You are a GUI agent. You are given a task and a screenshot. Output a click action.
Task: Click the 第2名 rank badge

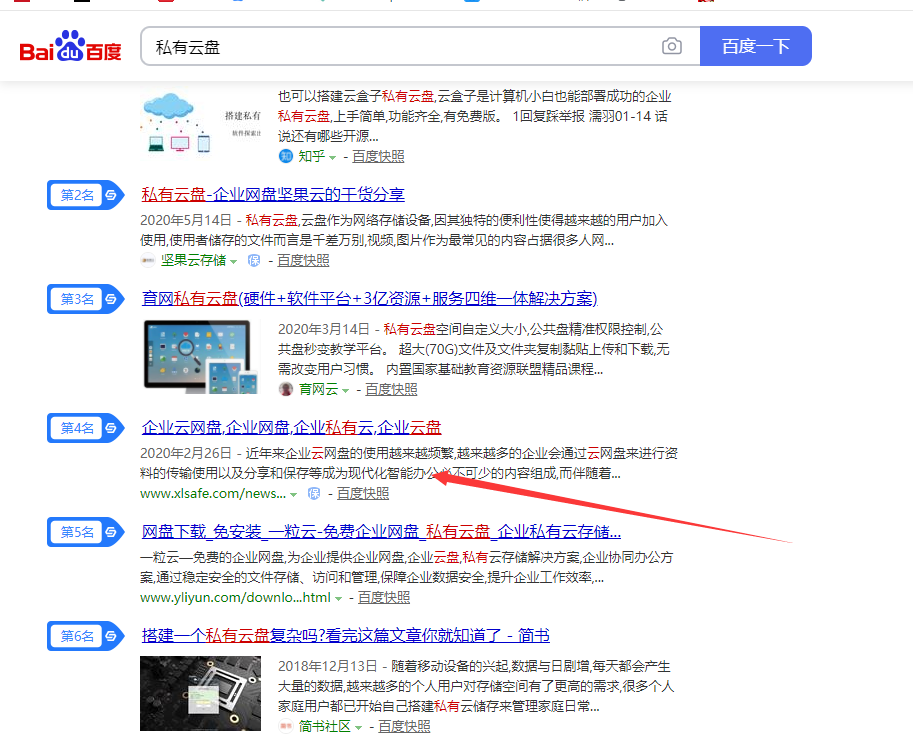click(86, 195)
